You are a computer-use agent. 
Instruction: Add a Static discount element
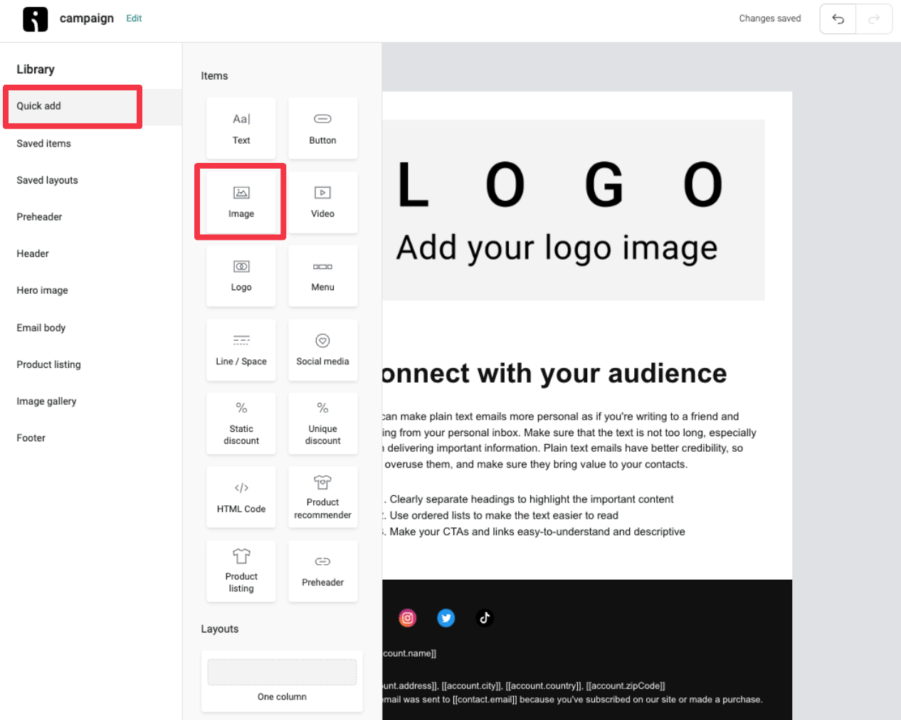tap(240, 423)
